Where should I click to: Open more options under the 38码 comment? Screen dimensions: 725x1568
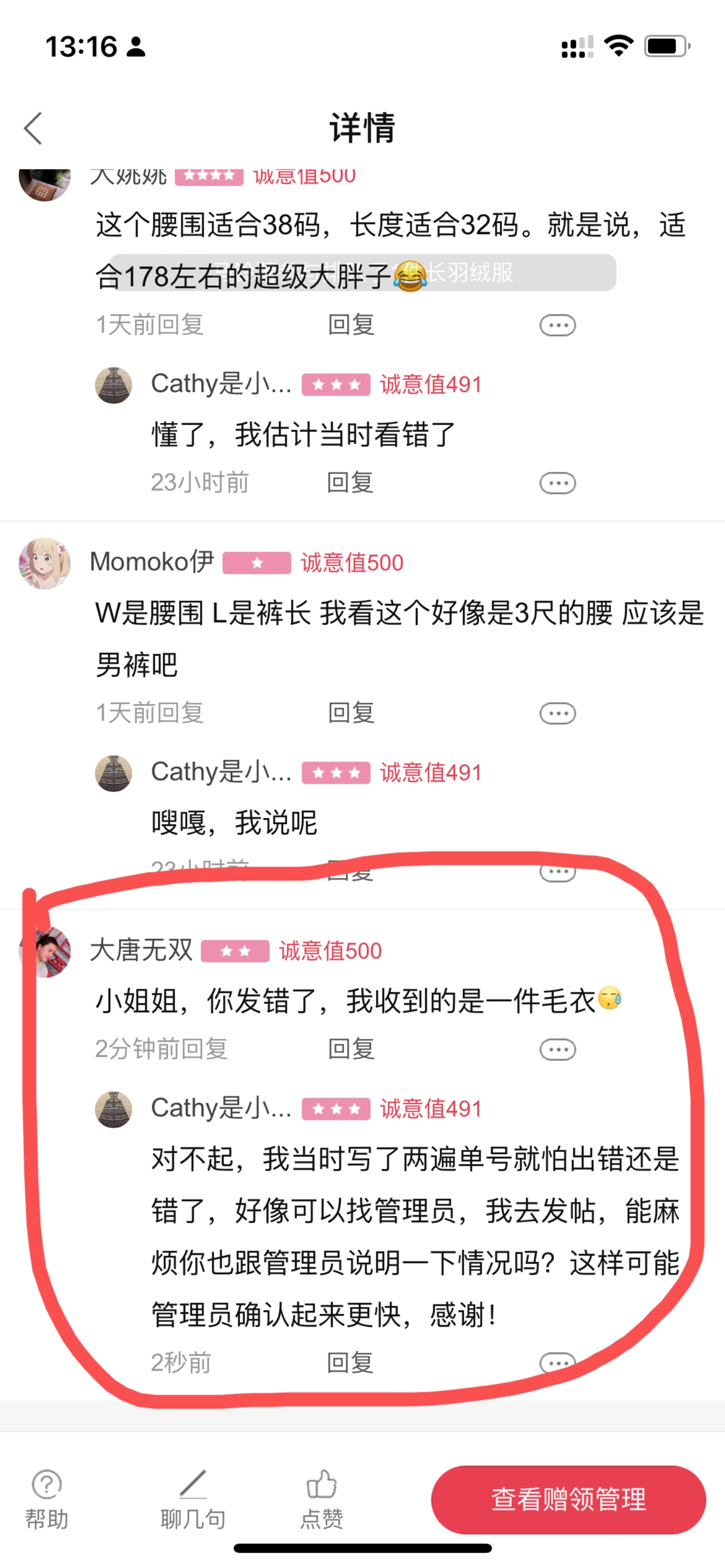click(x=558, y=325)
